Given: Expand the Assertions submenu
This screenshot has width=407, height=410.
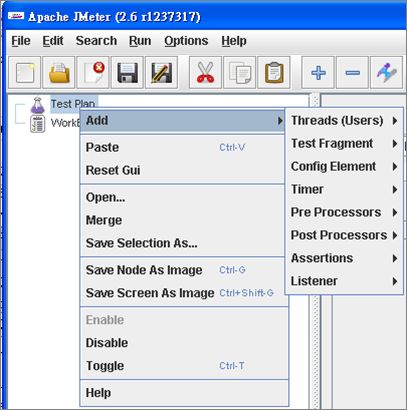Looking at the screenshot, I should point(344,258).
